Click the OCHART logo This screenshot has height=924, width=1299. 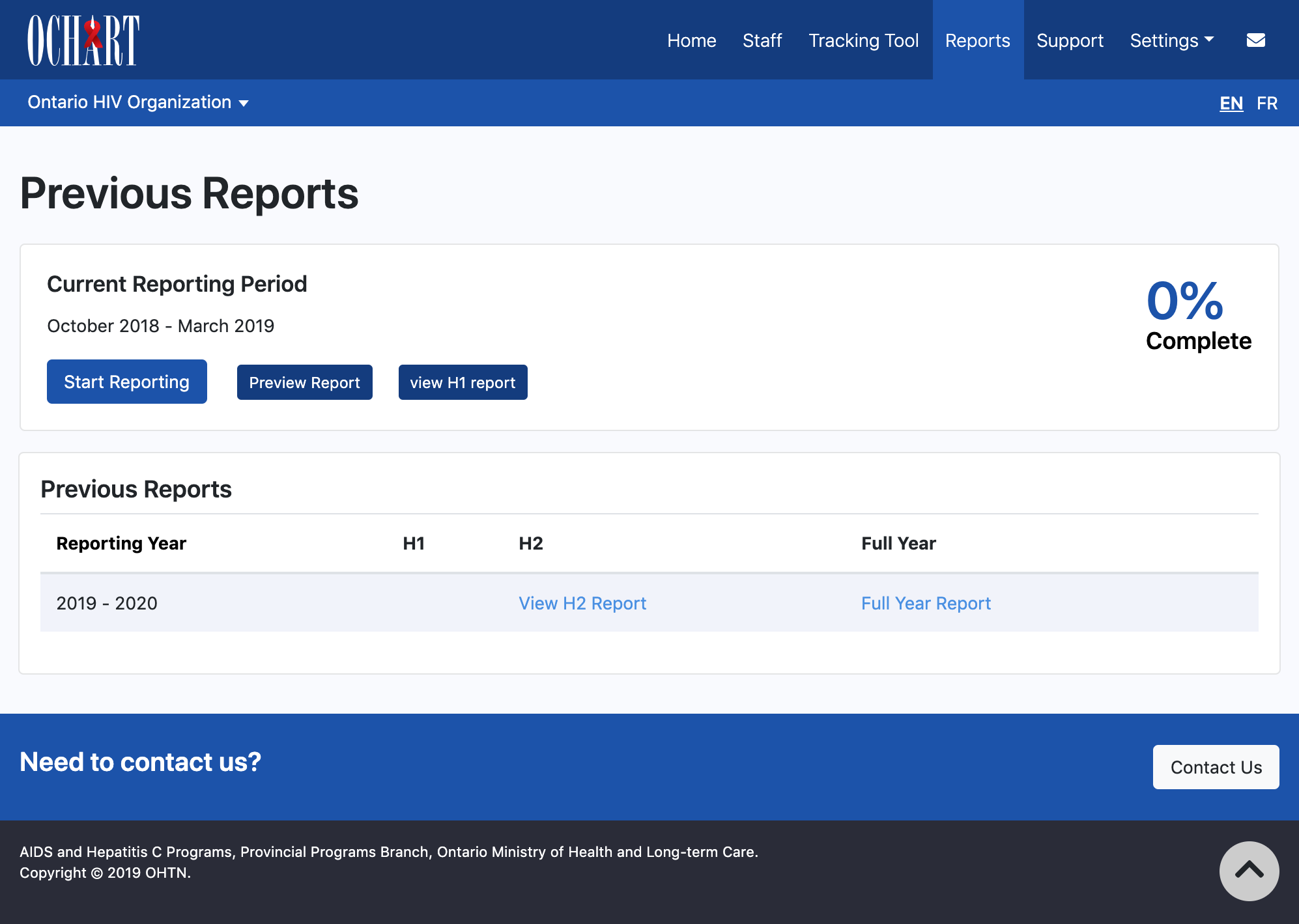[x=83, y=39]
